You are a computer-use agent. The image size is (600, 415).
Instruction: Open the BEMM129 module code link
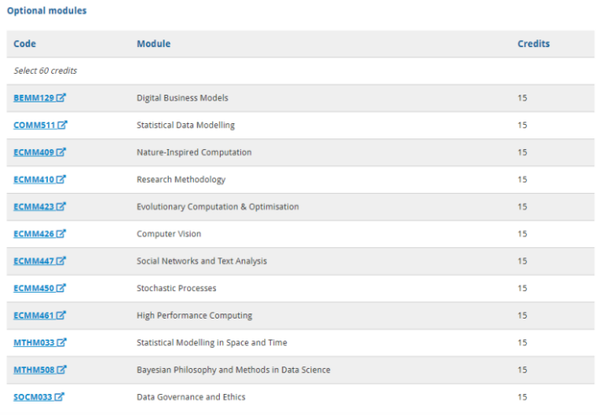click(34, 98)
